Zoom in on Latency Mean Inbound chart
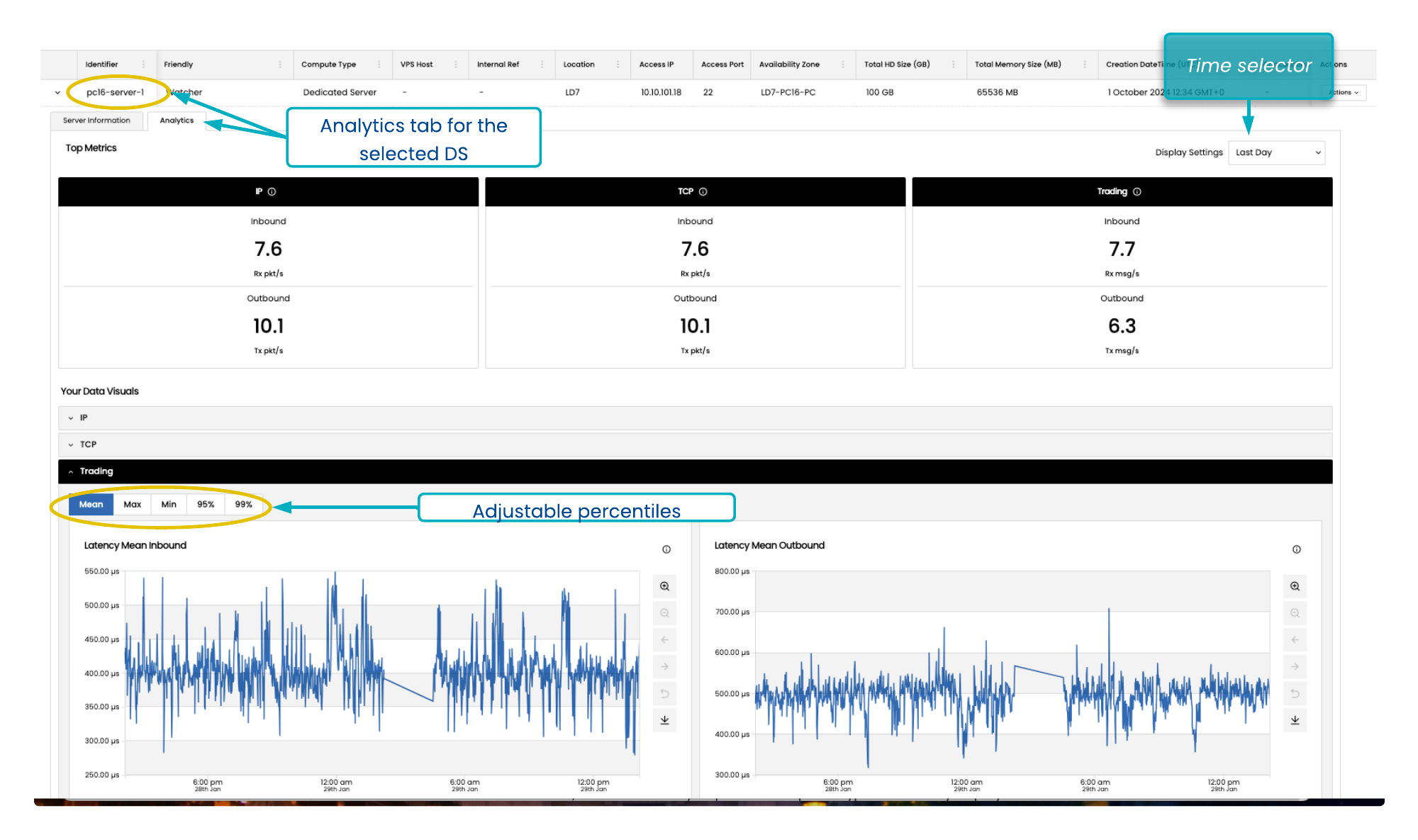 664,586
